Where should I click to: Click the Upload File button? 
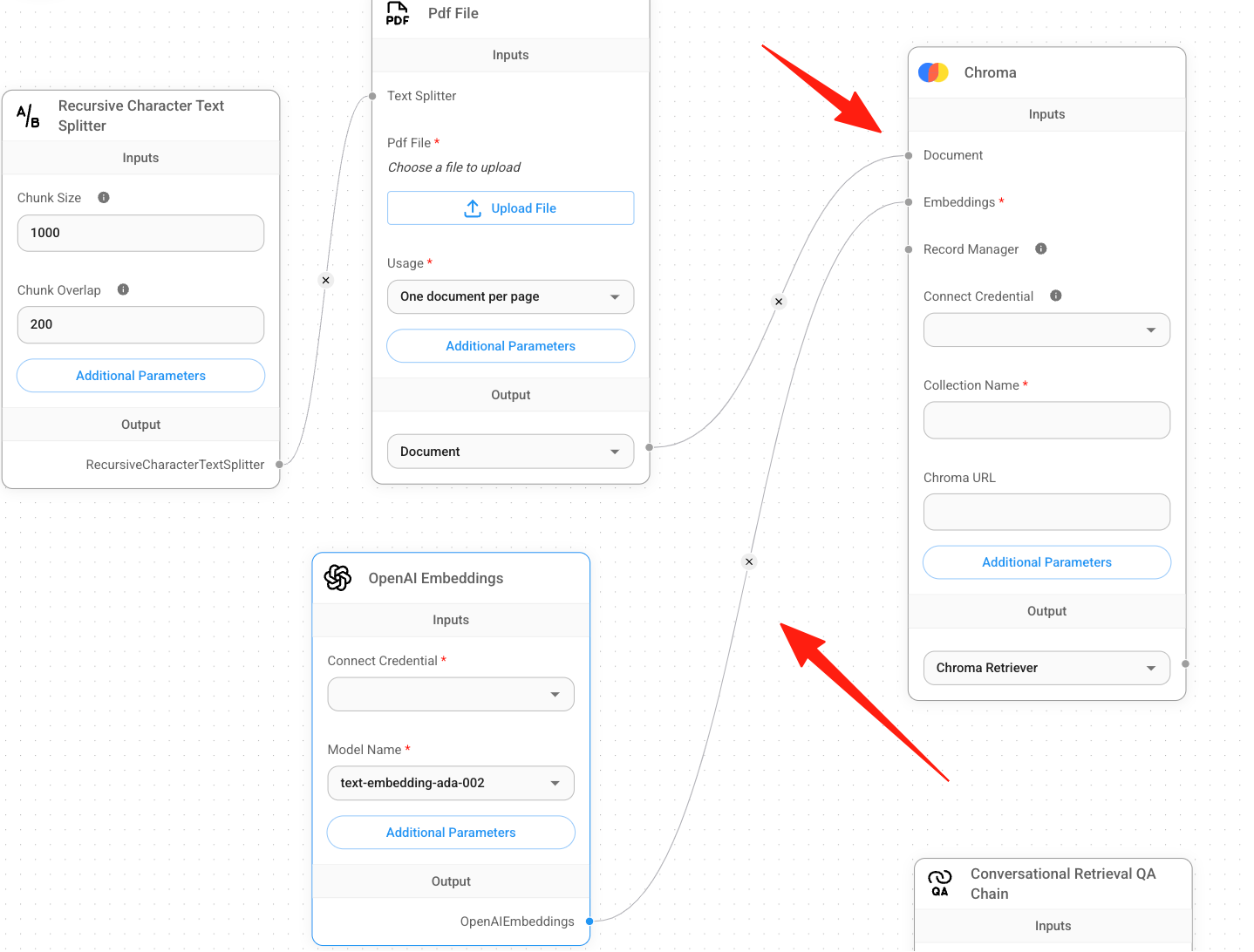click(x=510, y=208)
